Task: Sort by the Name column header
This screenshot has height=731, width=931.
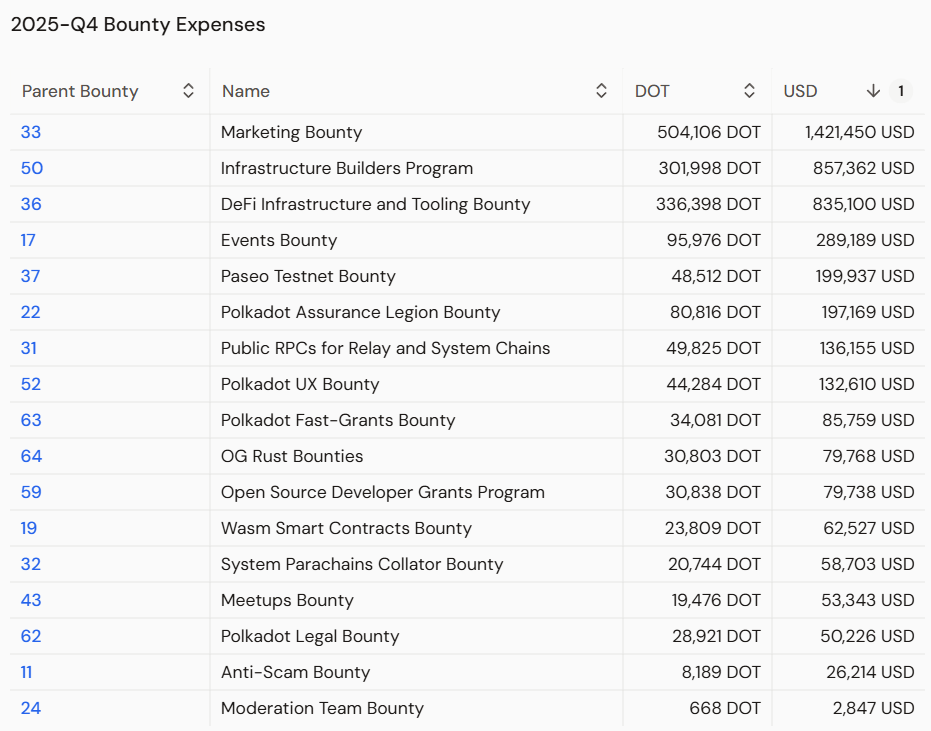Action: (x=246, y=91)
